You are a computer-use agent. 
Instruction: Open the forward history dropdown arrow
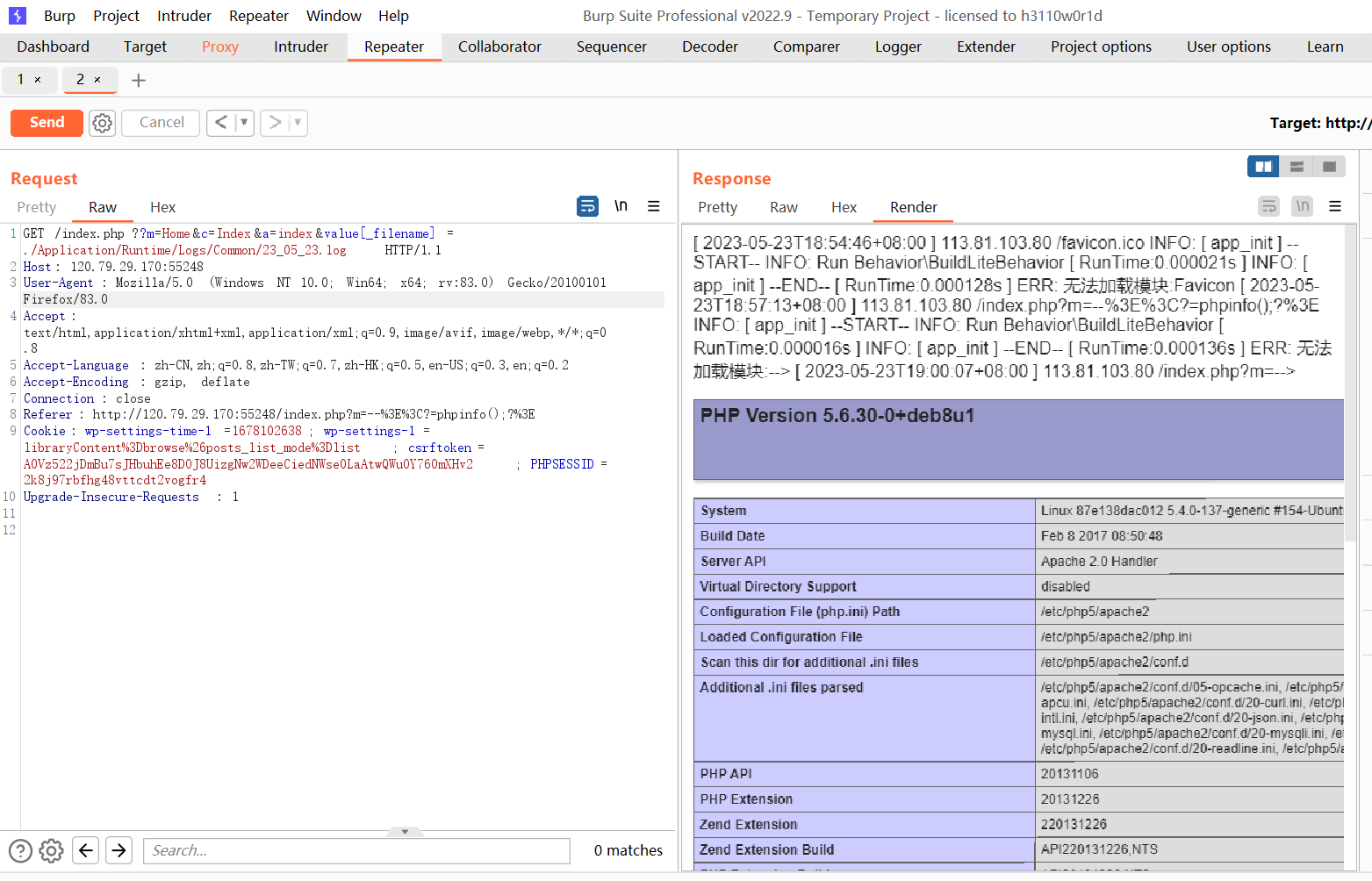(298, 123)
